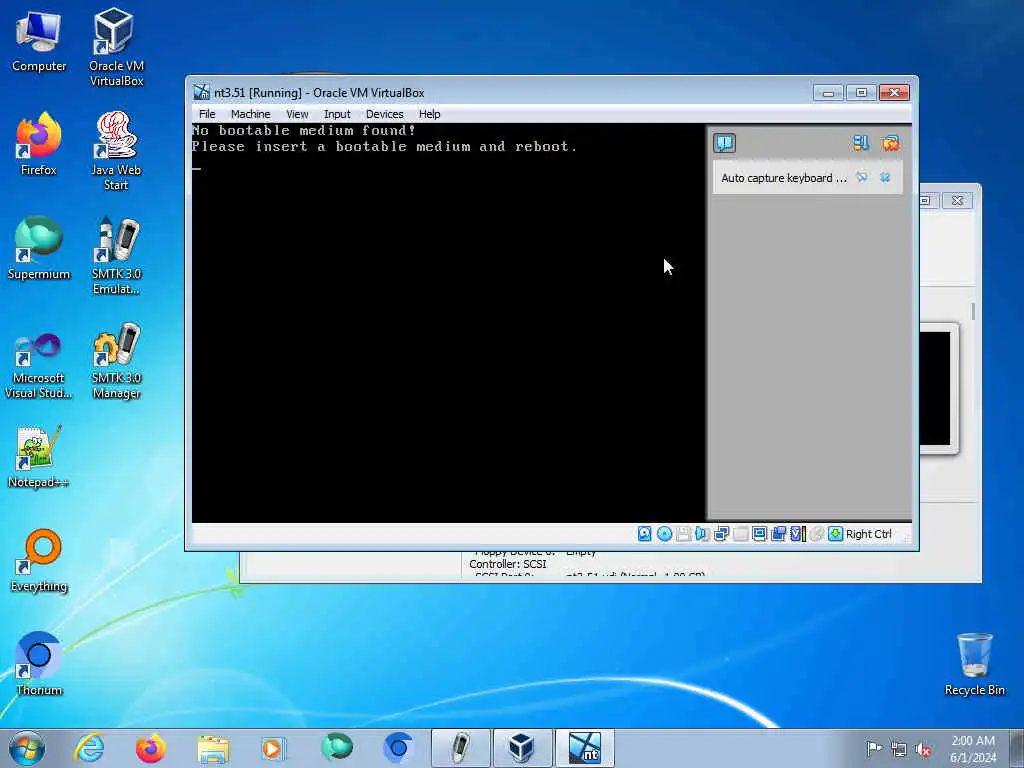1024x768 pixels.
Task: Close the nt3.51 VM window
Action: coord(894,93)
